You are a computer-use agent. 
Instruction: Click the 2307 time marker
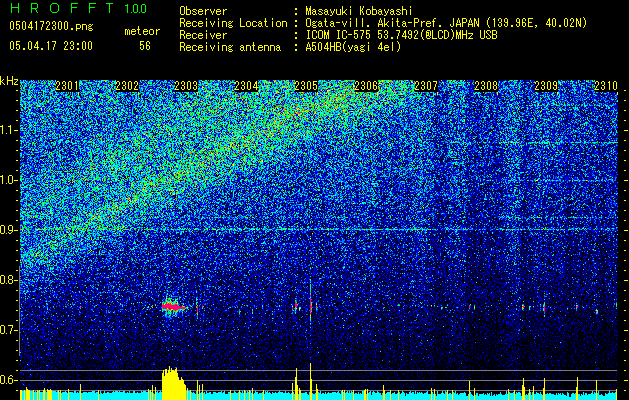[x=426, y=86]
